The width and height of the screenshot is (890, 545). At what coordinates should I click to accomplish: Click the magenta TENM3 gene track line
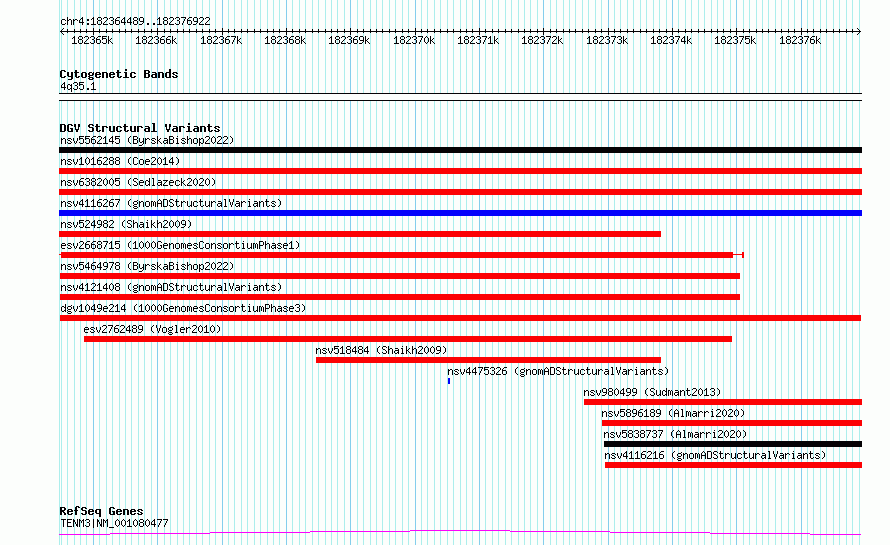460,533
